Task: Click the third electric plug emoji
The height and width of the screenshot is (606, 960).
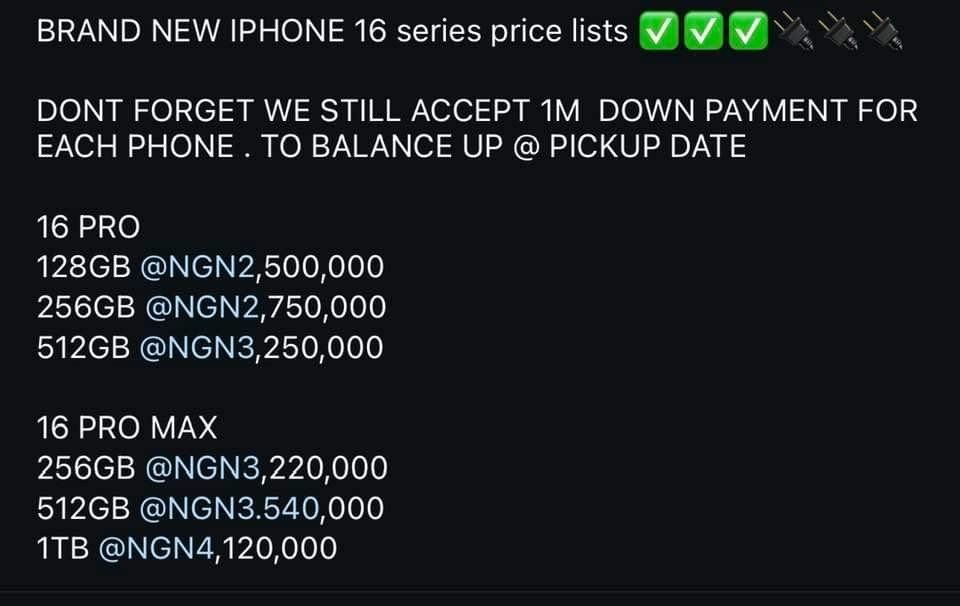Action: (883, 31)
